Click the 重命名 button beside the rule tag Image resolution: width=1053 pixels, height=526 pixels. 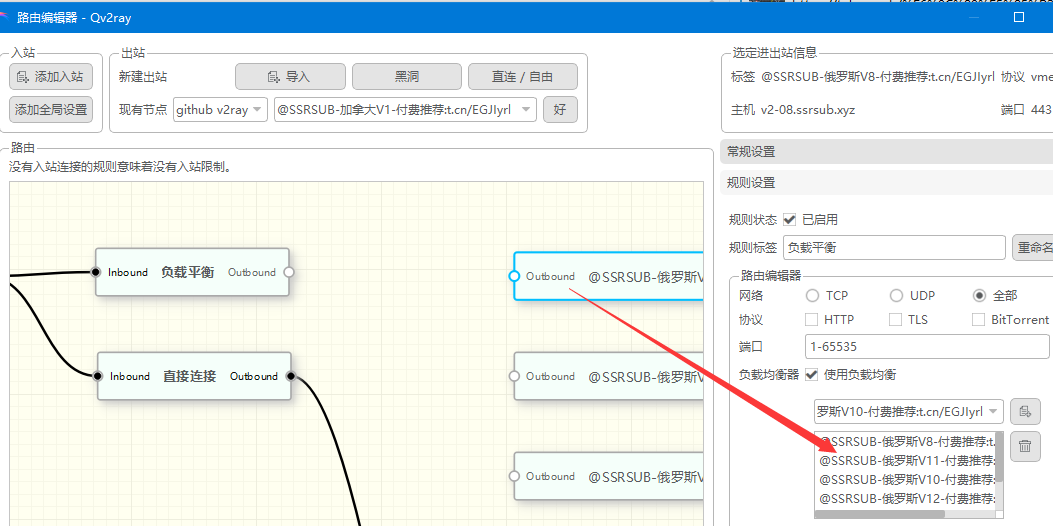1033,248
